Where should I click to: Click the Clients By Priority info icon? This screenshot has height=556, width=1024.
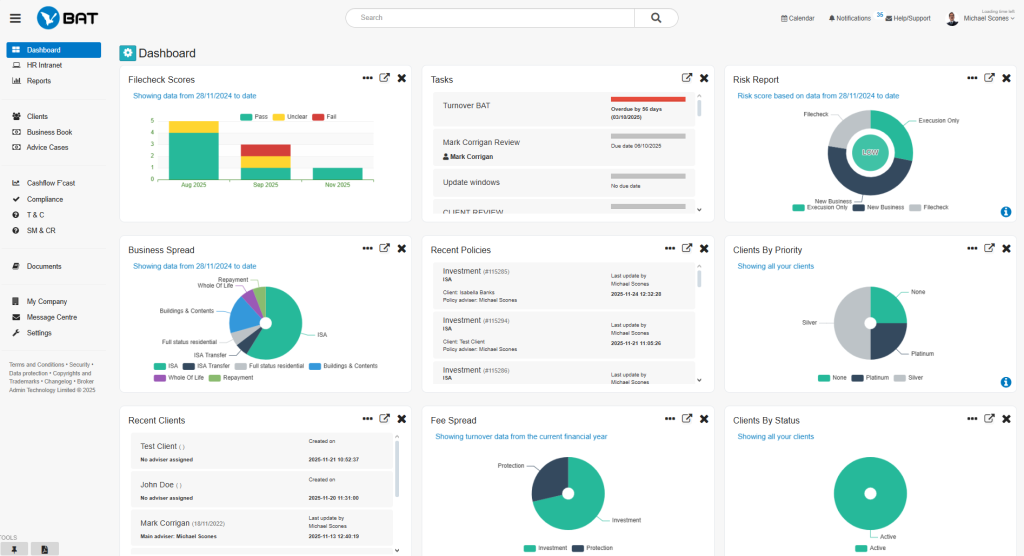coord(1005,382)
